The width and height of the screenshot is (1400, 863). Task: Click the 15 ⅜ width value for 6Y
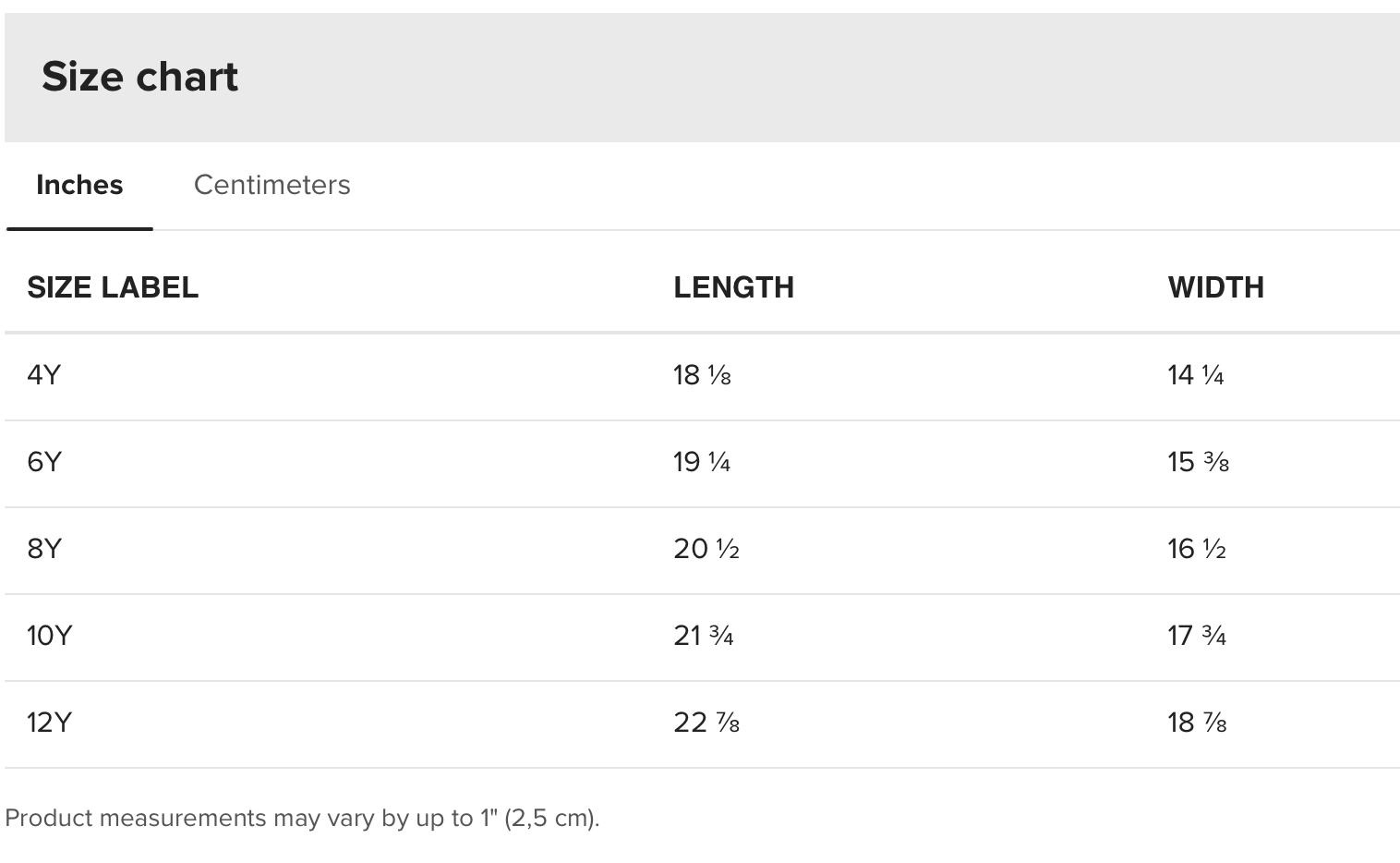click(1198, 462)
